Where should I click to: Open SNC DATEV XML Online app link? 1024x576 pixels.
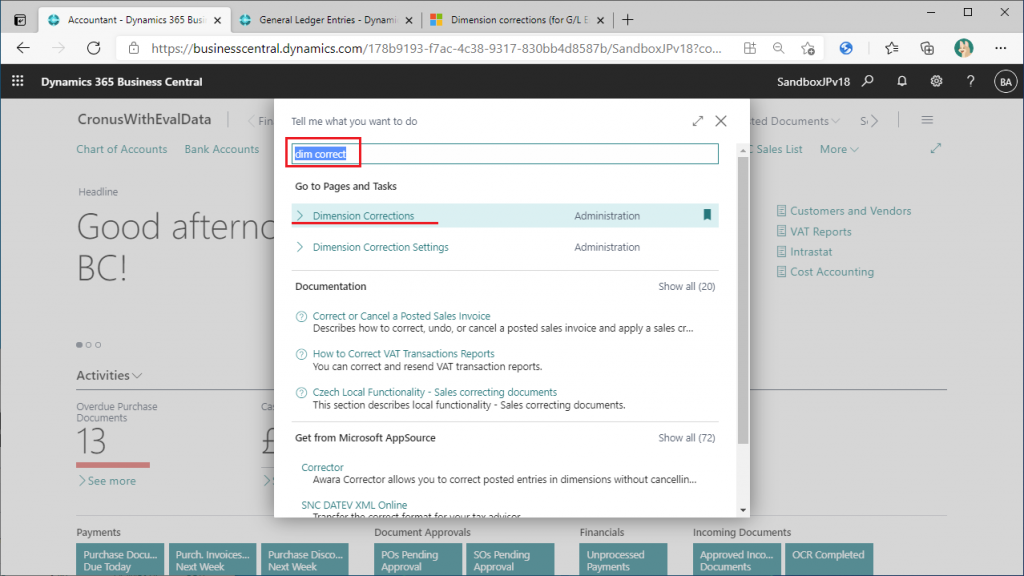tap(354, 505)
